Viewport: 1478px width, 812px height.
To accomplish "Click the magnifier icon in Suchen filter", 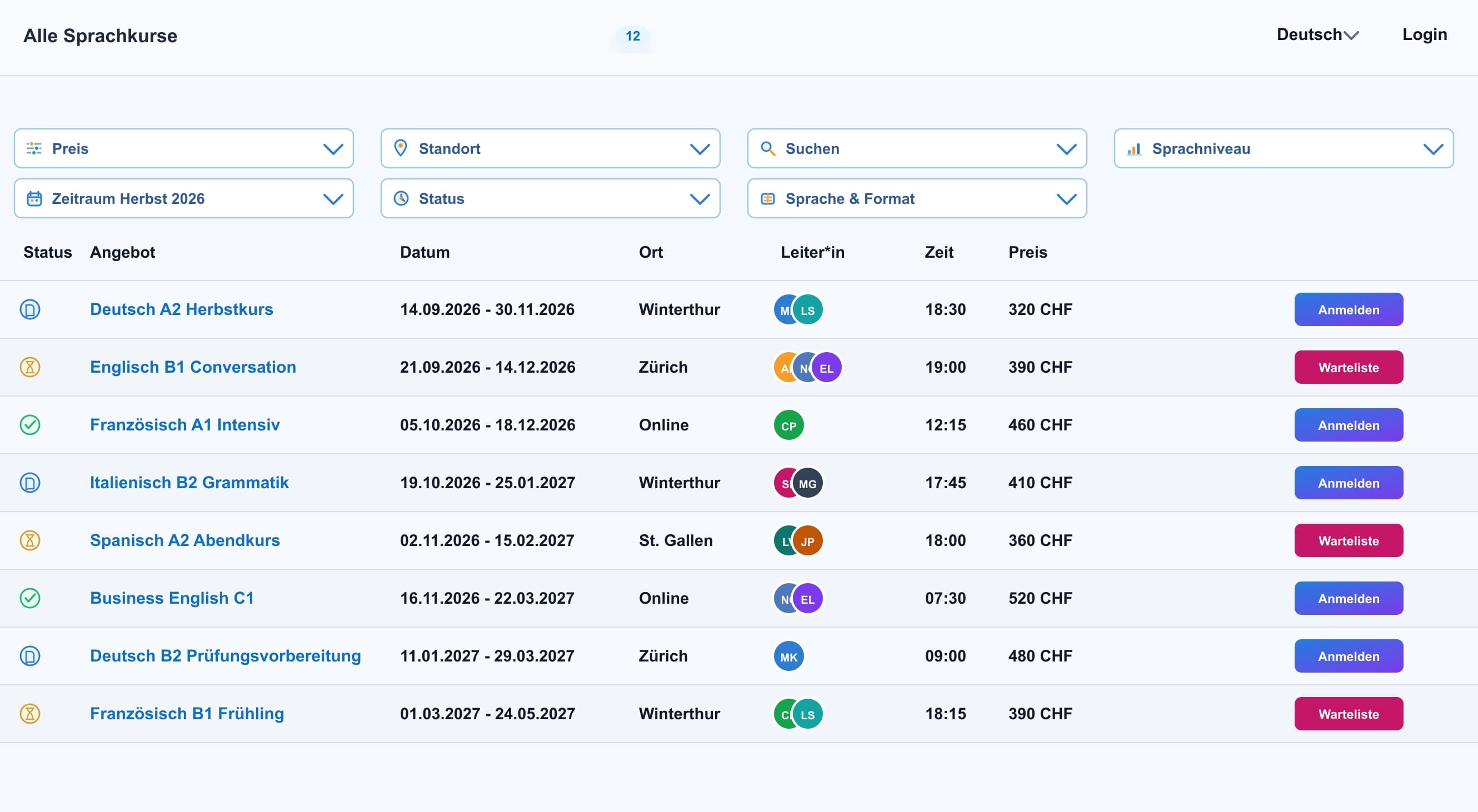I will pyautogui.click(x=768, y=148).
